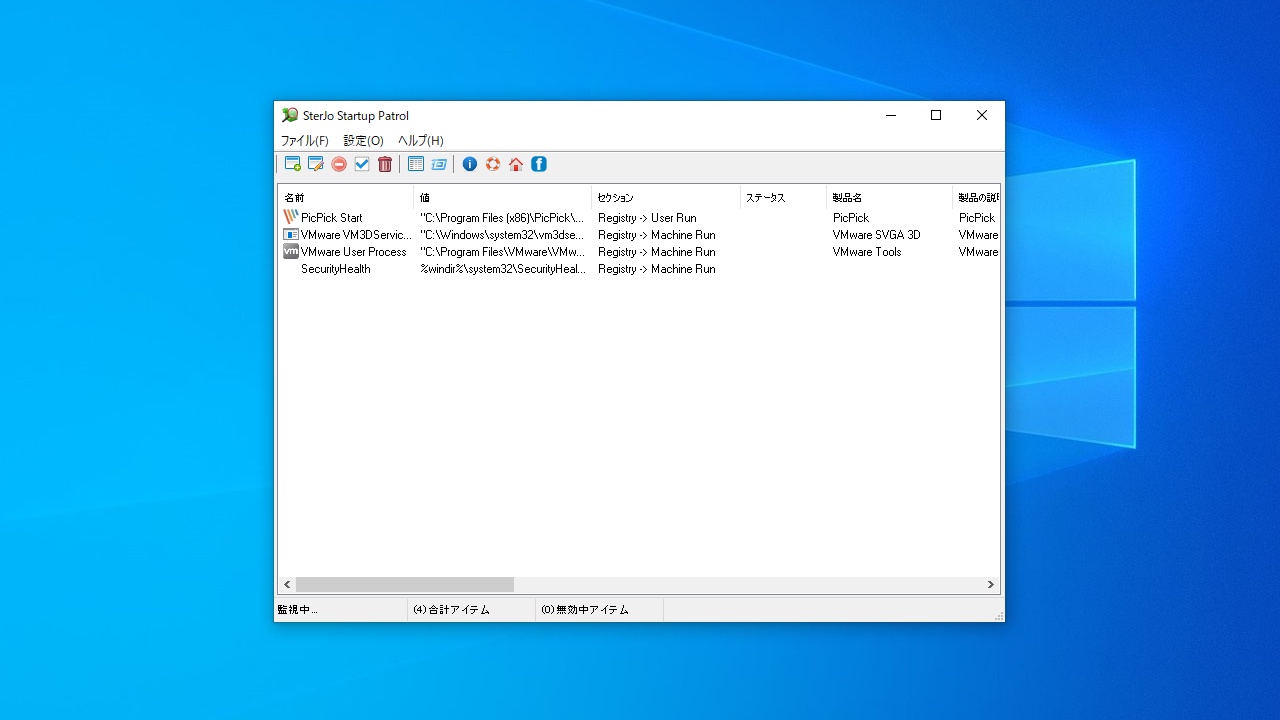Viewport: 1280px width, 720px height.
Task: Click the scroll left arrow
Action: (x=287, y=584)
